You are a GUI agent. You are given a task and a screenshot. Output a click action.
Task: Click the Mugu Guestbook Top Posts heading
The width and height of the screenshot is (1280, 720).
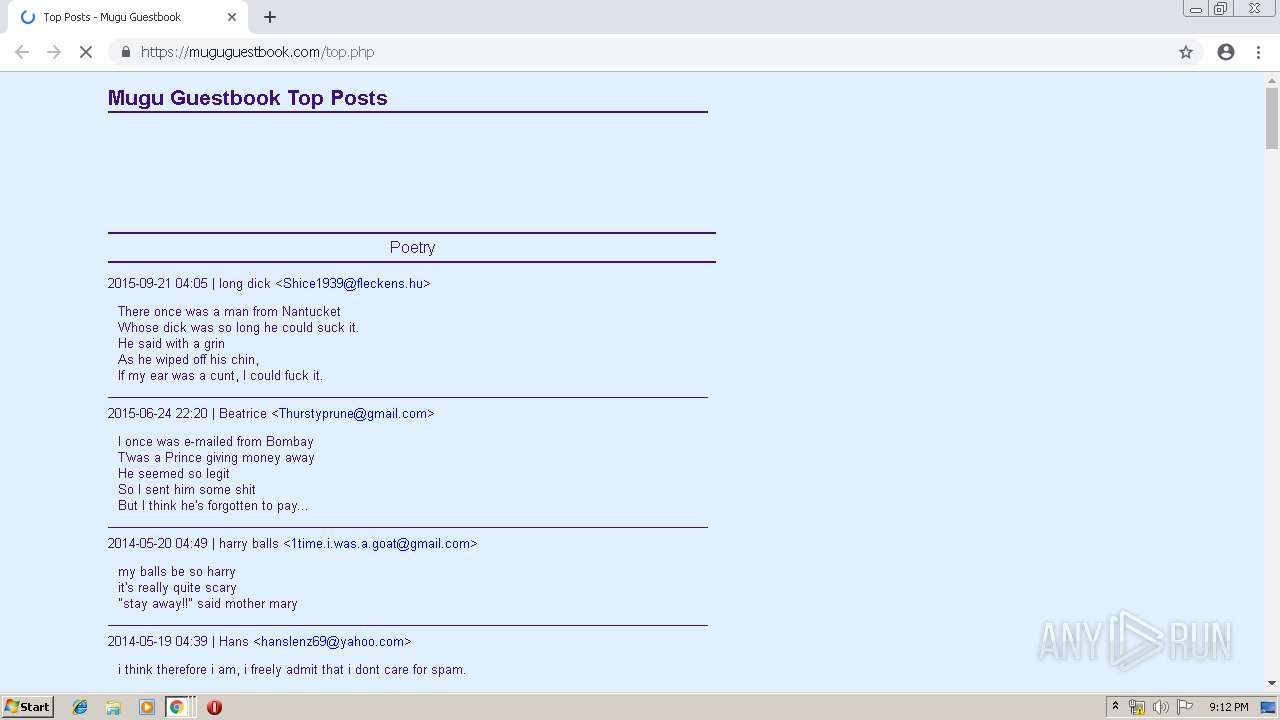(247, 98)
